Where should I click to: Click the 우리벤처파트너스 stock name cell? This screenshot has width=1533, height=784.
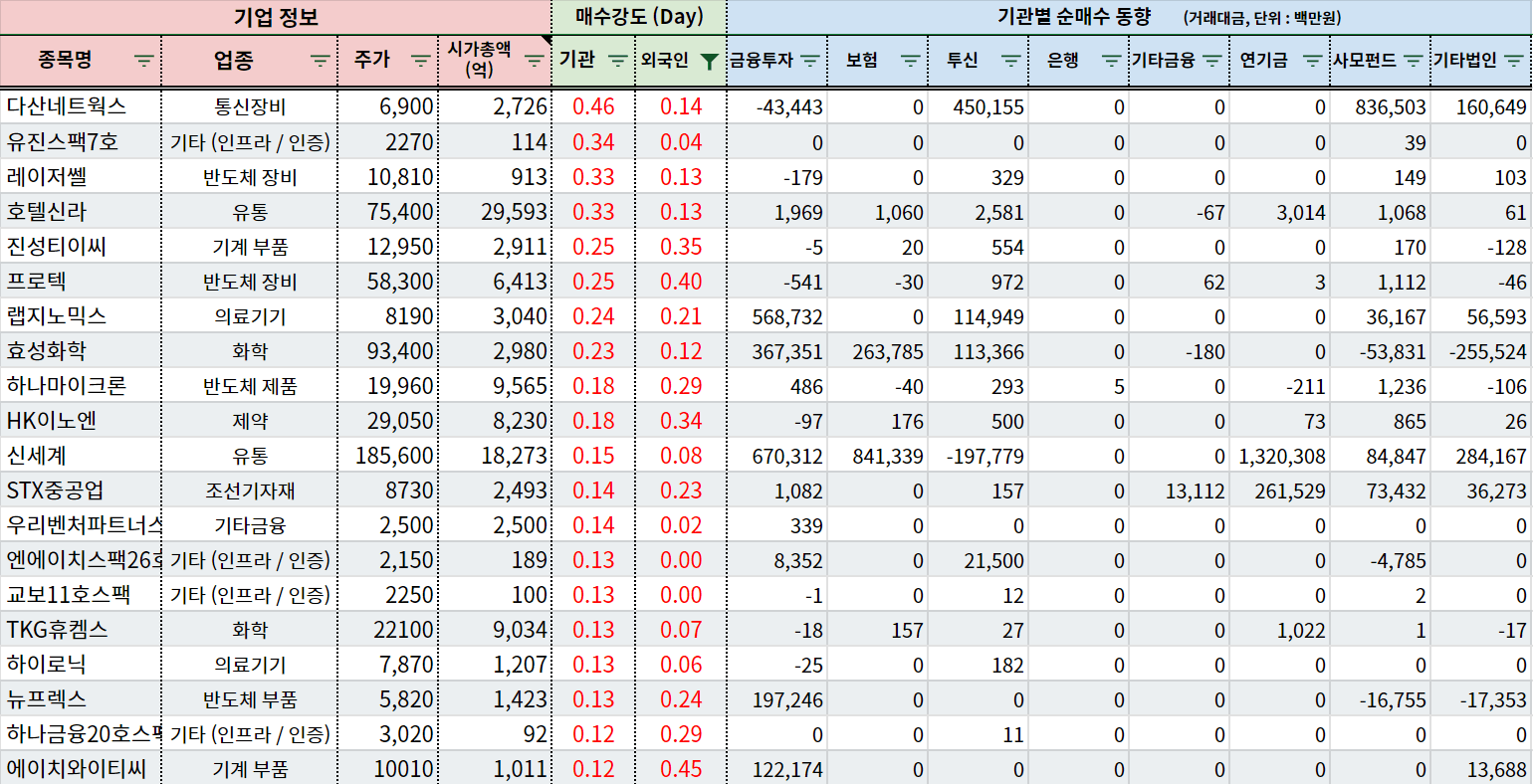click(80, 524)
